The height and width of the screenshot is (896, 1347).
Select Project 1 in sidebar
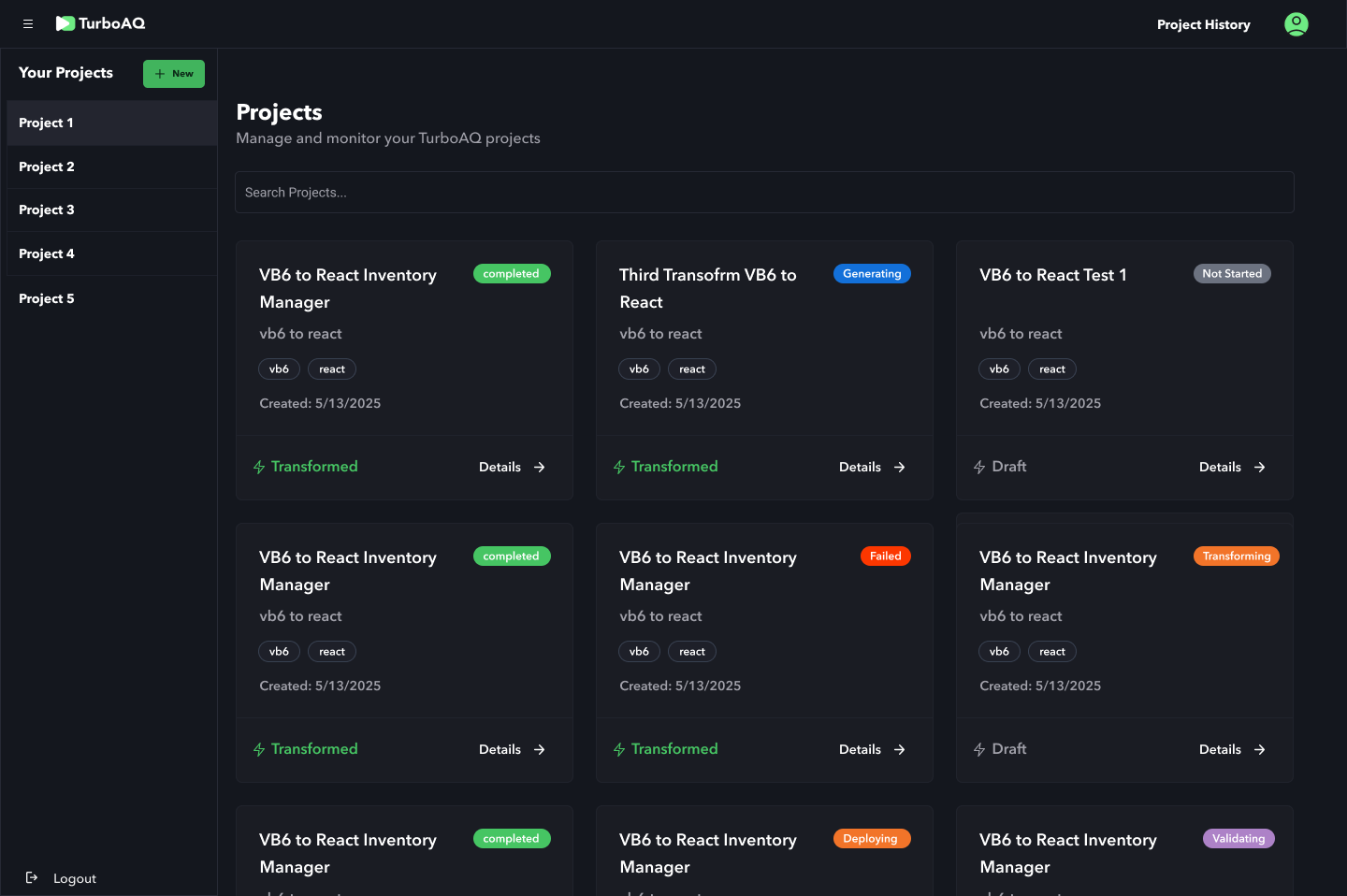[x=112, y=123]
